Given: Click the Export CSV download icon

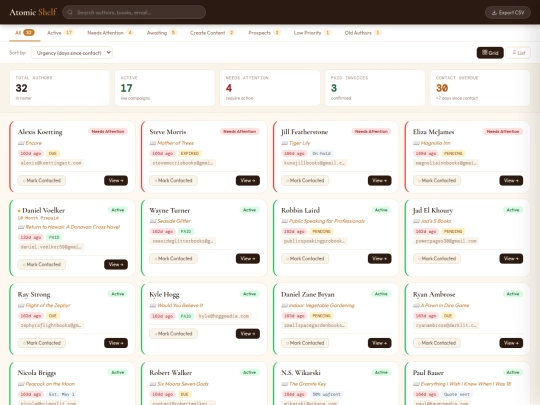Looking at the screenshot, I should point(494,12).
